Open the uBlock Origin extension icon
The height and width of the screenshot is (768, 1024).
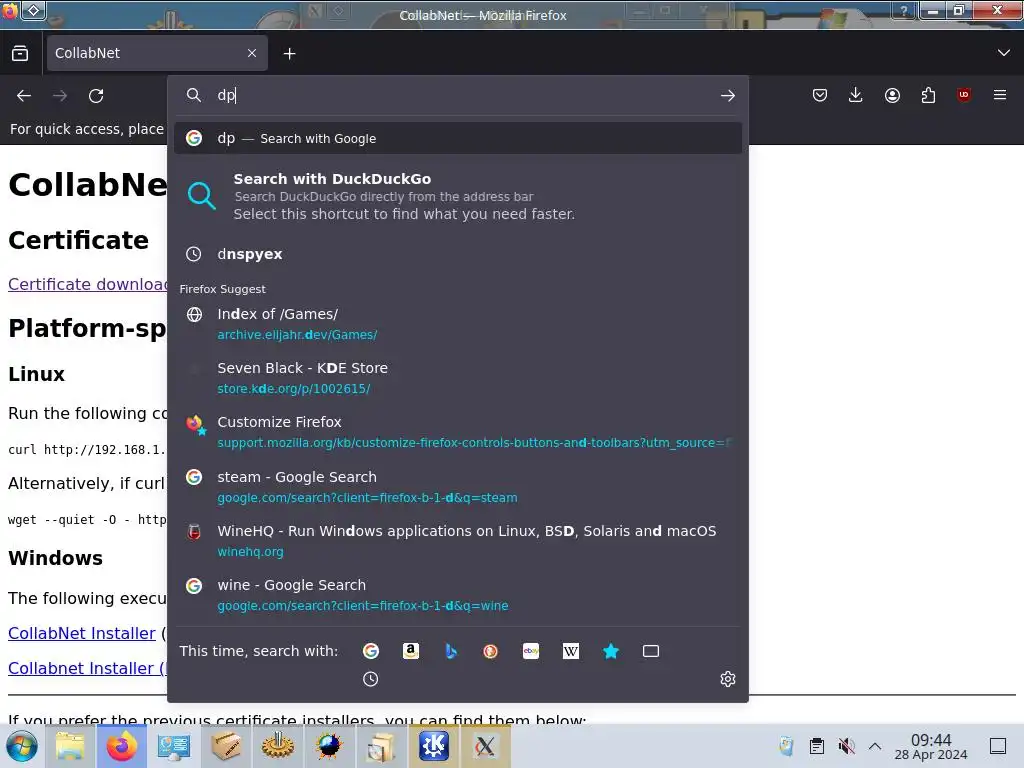[964, 95]
